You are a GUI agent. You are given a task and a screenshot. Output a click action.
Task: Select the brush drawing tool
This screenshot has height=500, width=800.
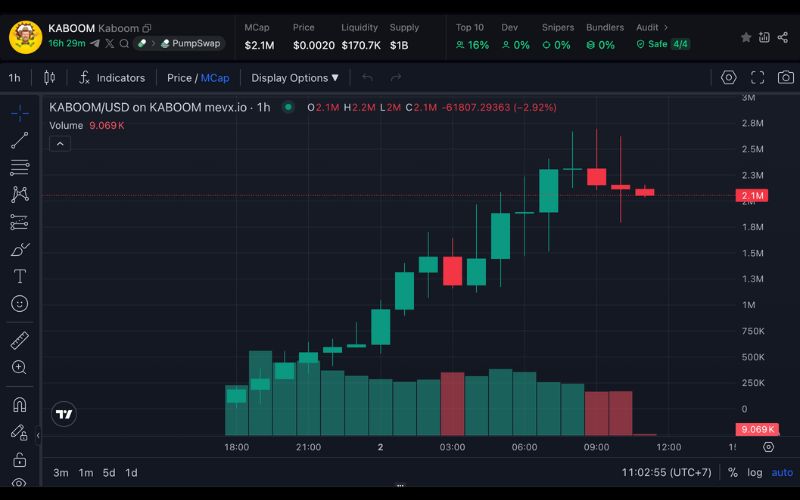click(19, 249)
